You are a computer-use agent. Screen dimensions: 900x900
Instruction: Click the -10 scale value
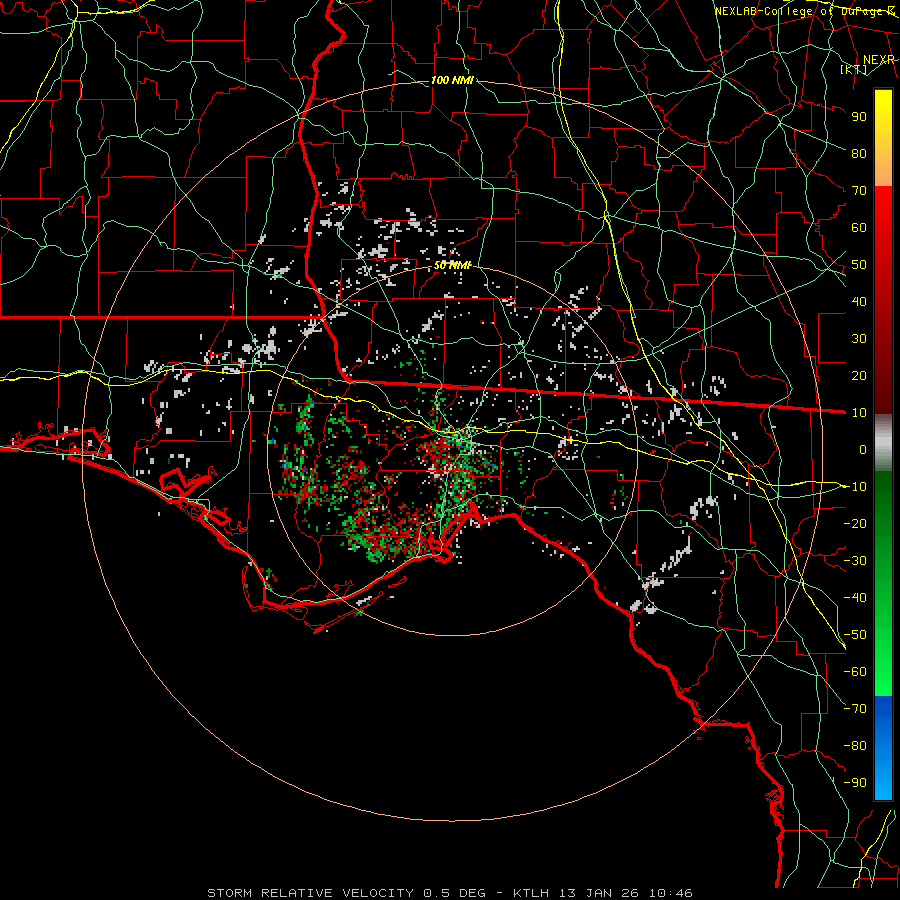(x=855, y=487)
